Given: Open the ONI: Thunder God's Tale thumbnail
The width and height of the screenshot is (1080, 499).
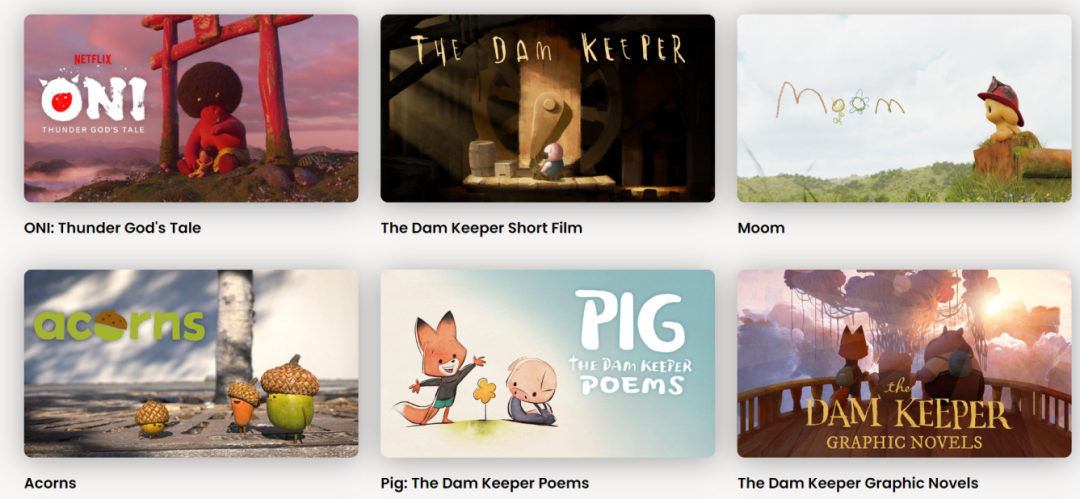Looking at the screenshot, I should click(x=191, y=108).
